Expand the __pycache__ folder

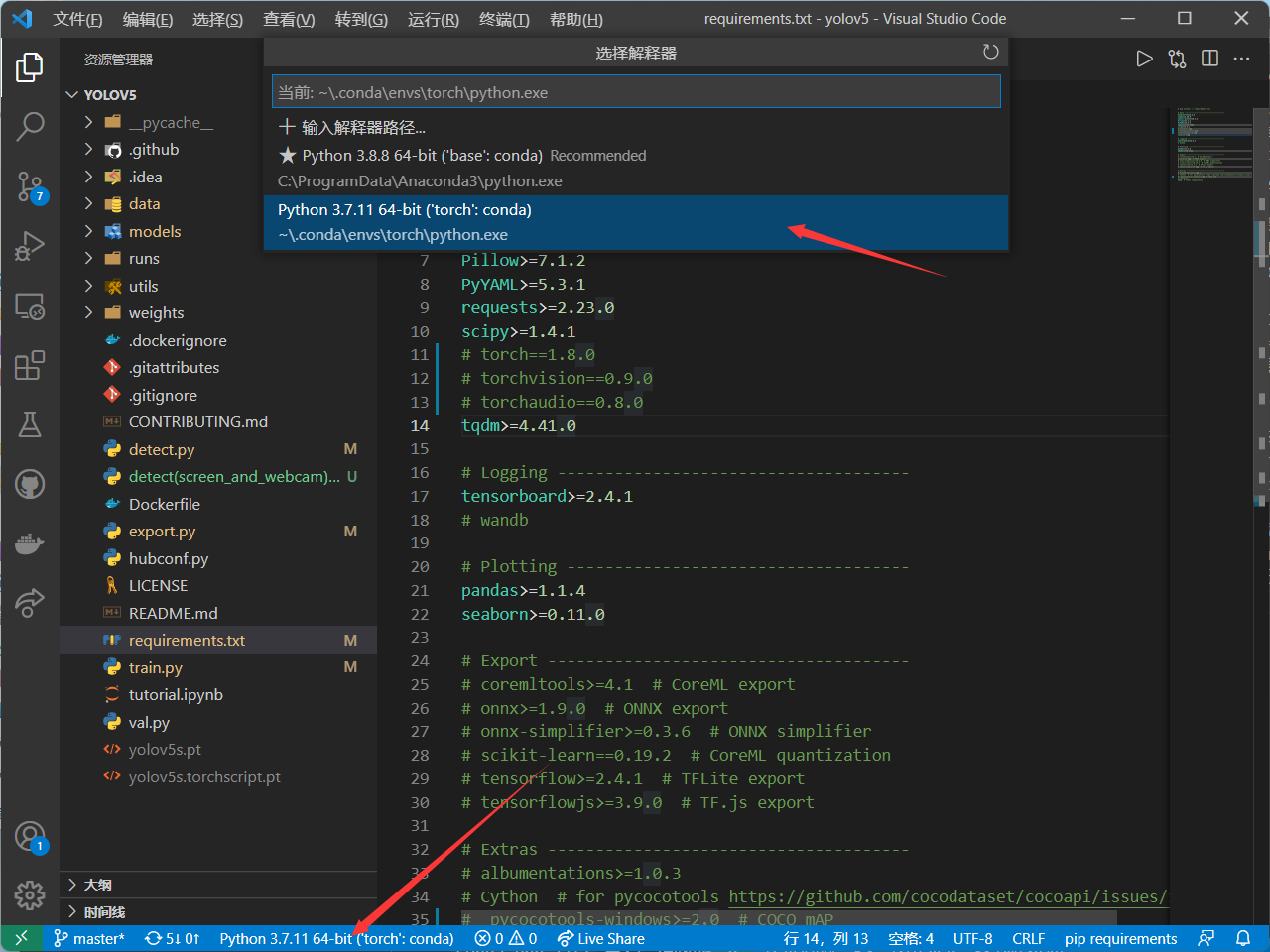[x=218, y=122]
